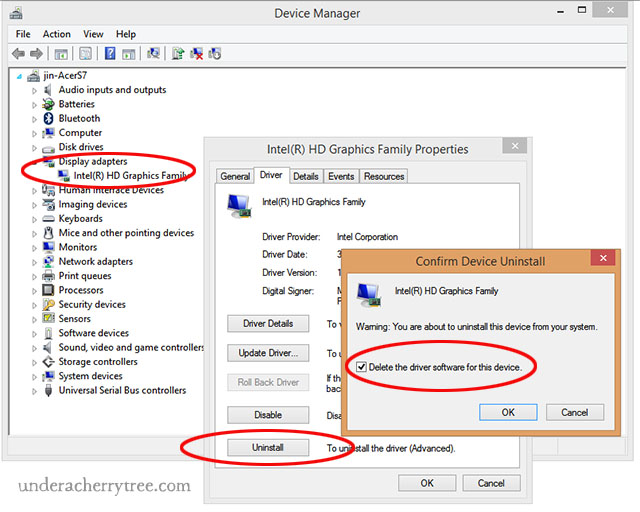This screenshot has width=640, height=512.
Task: Cancel the Confirm Device Uninstall dialog
Action: (x=575, y=412)
